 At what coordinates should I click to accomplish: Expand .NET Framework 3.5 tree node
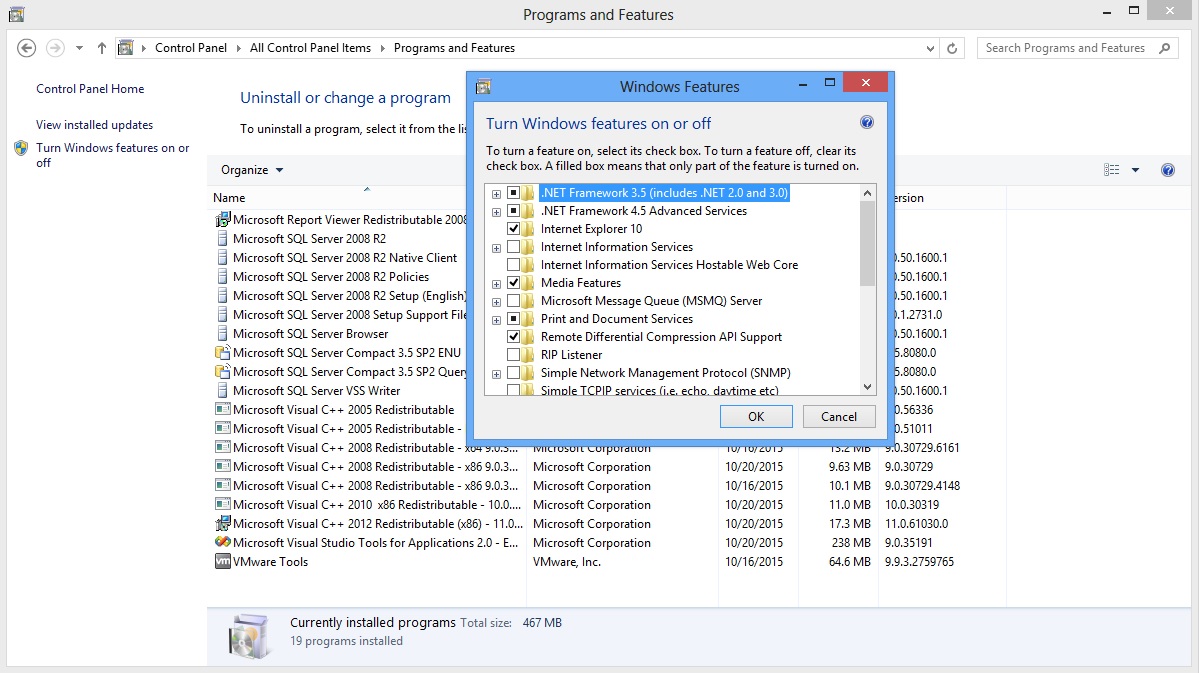click(496, 194)
